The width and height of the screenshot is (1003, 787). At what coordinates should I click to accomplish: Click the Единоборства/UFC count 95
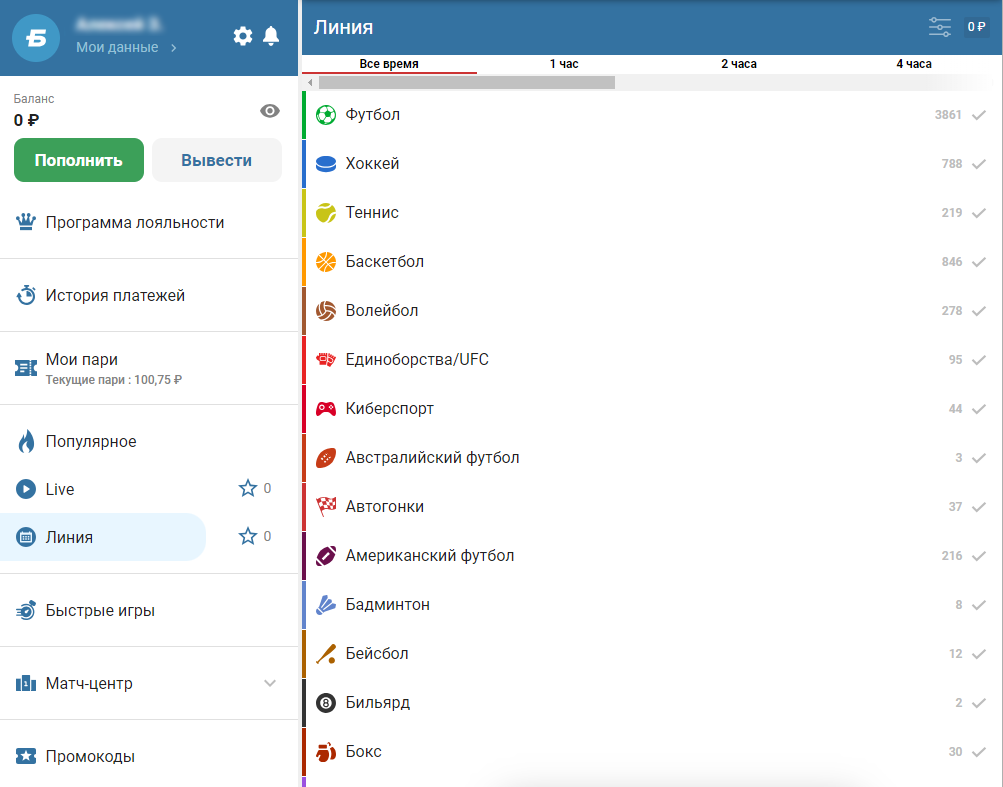click(x=955, y=360)
